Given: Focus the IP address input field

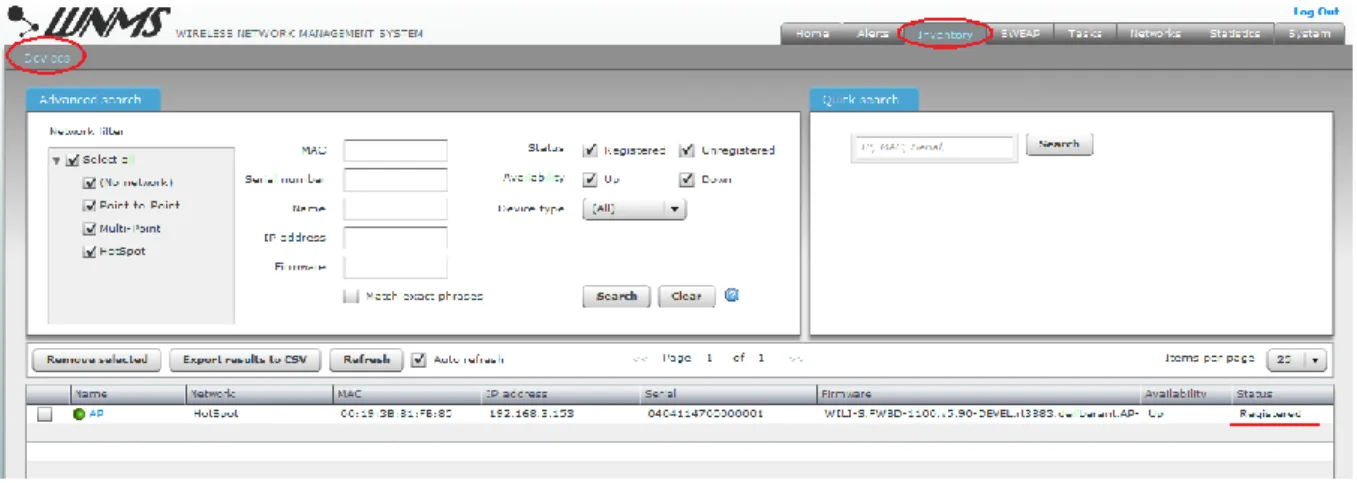Looking at the screenshot, I should [395, 238].
